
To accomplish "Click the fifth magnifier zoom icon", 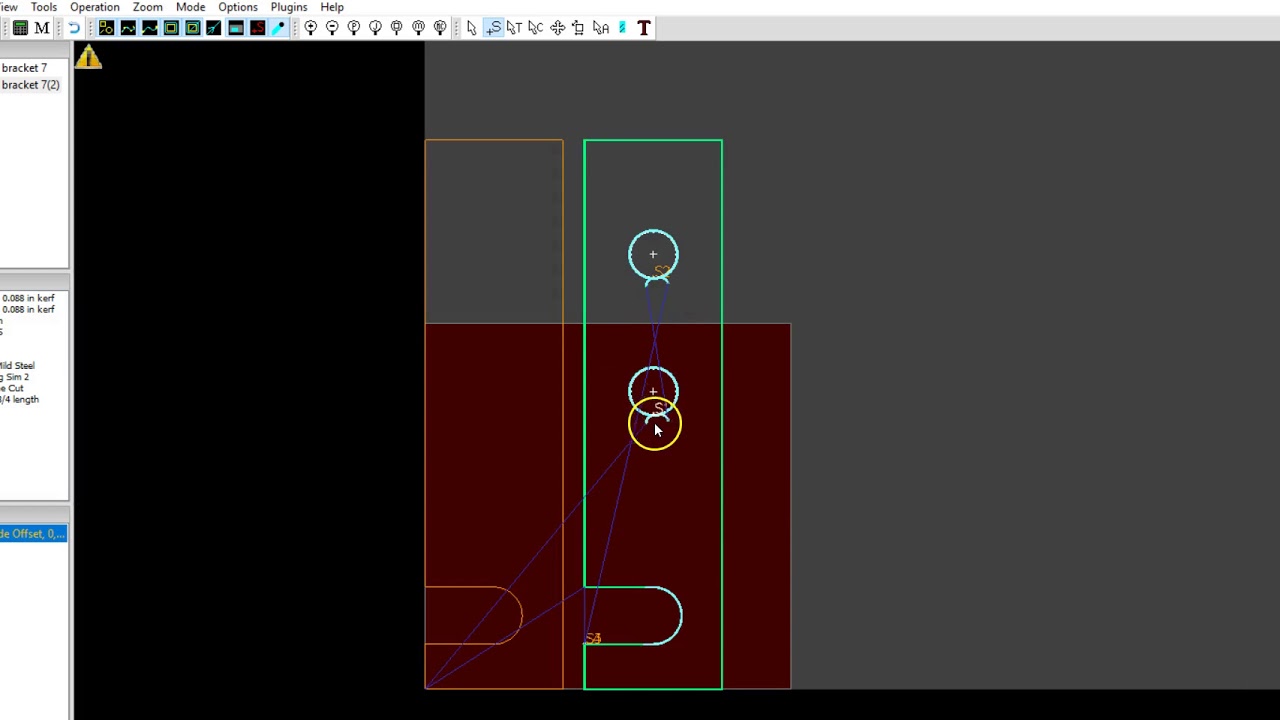I will pos(397,28).
